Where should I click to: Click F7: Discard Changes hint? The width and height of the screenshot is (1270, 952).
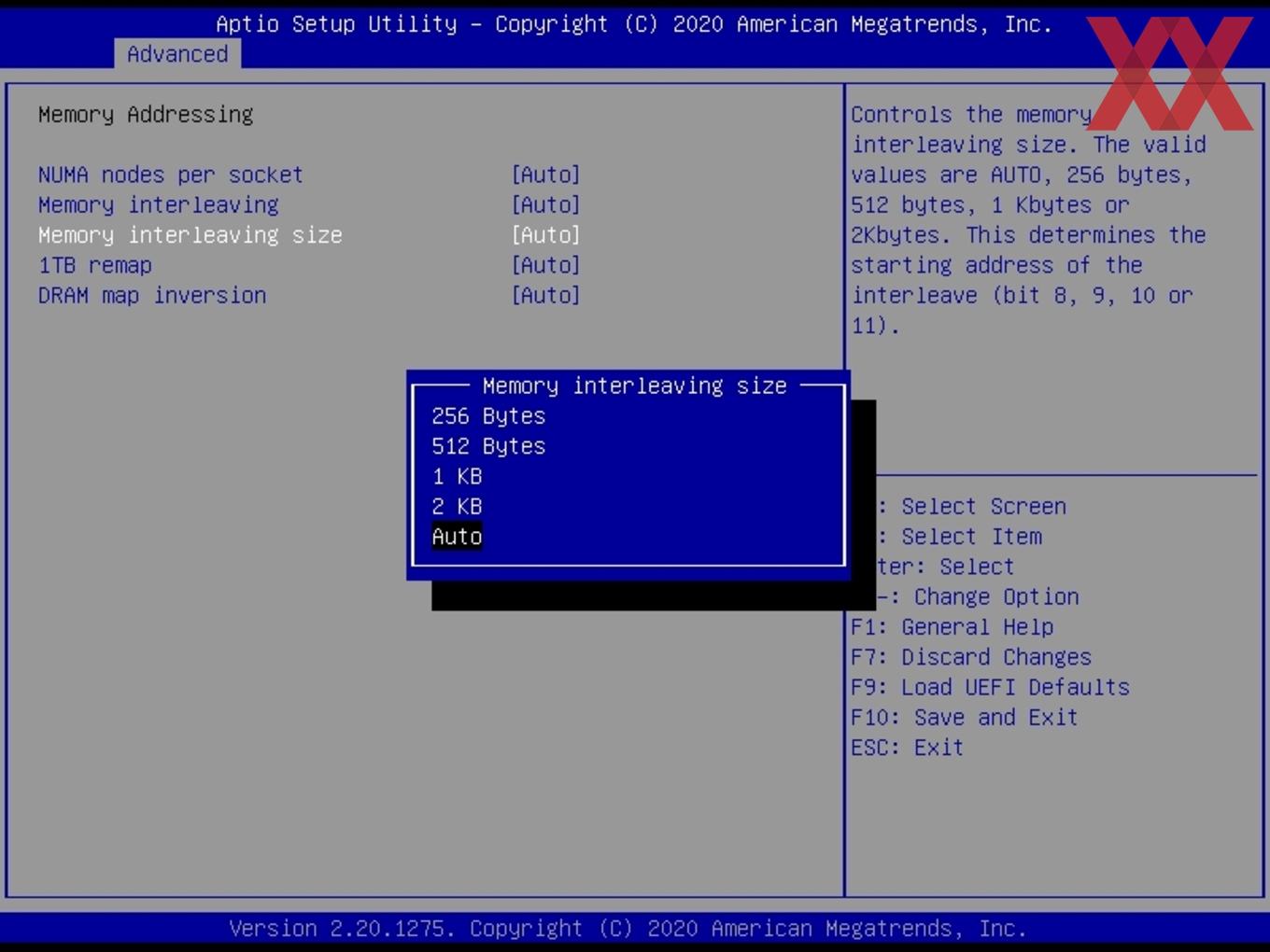(971, 657)
